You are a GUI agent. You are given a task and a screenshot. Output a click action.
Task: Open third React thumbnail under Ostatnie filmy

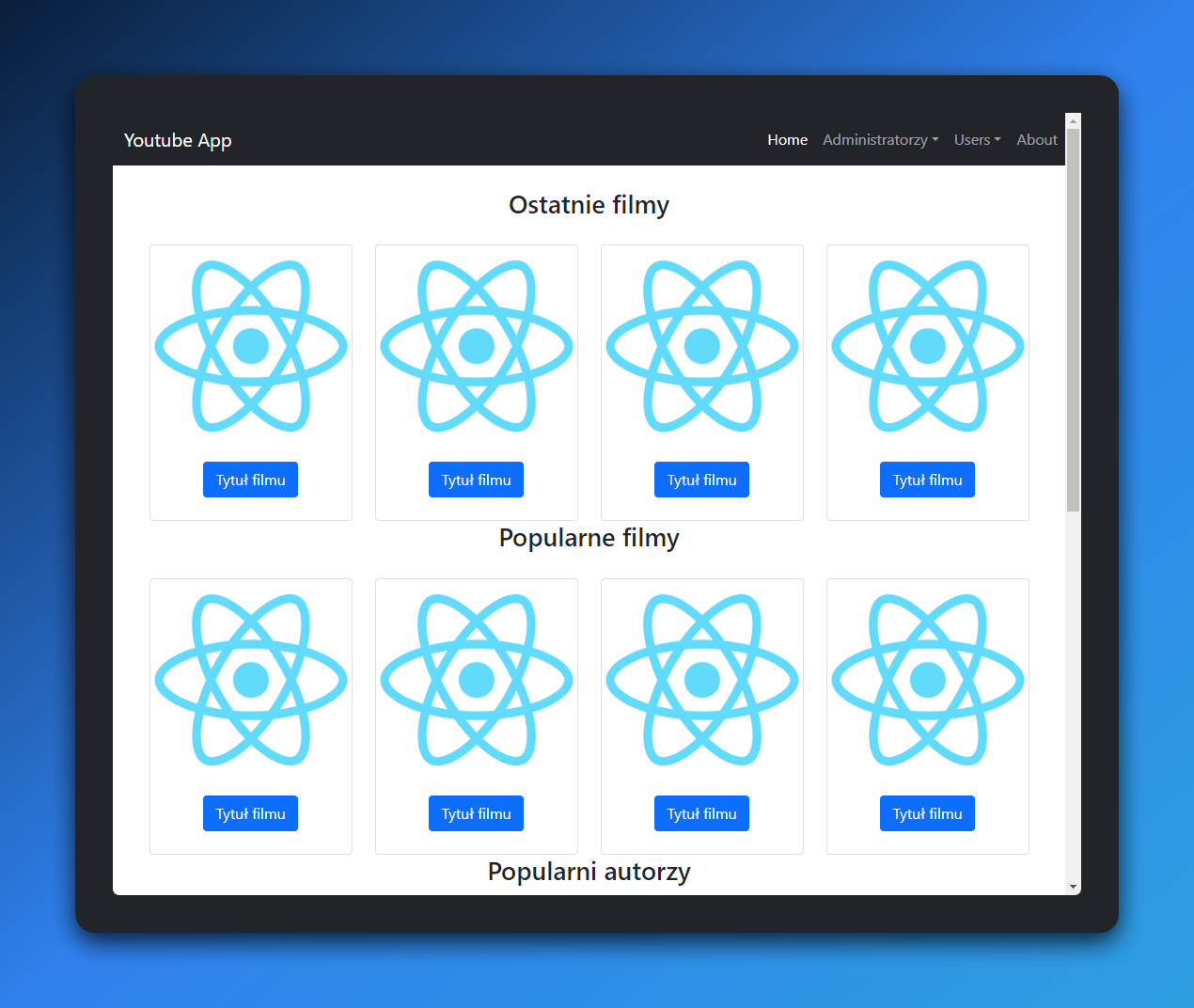[x=702, y=346]
